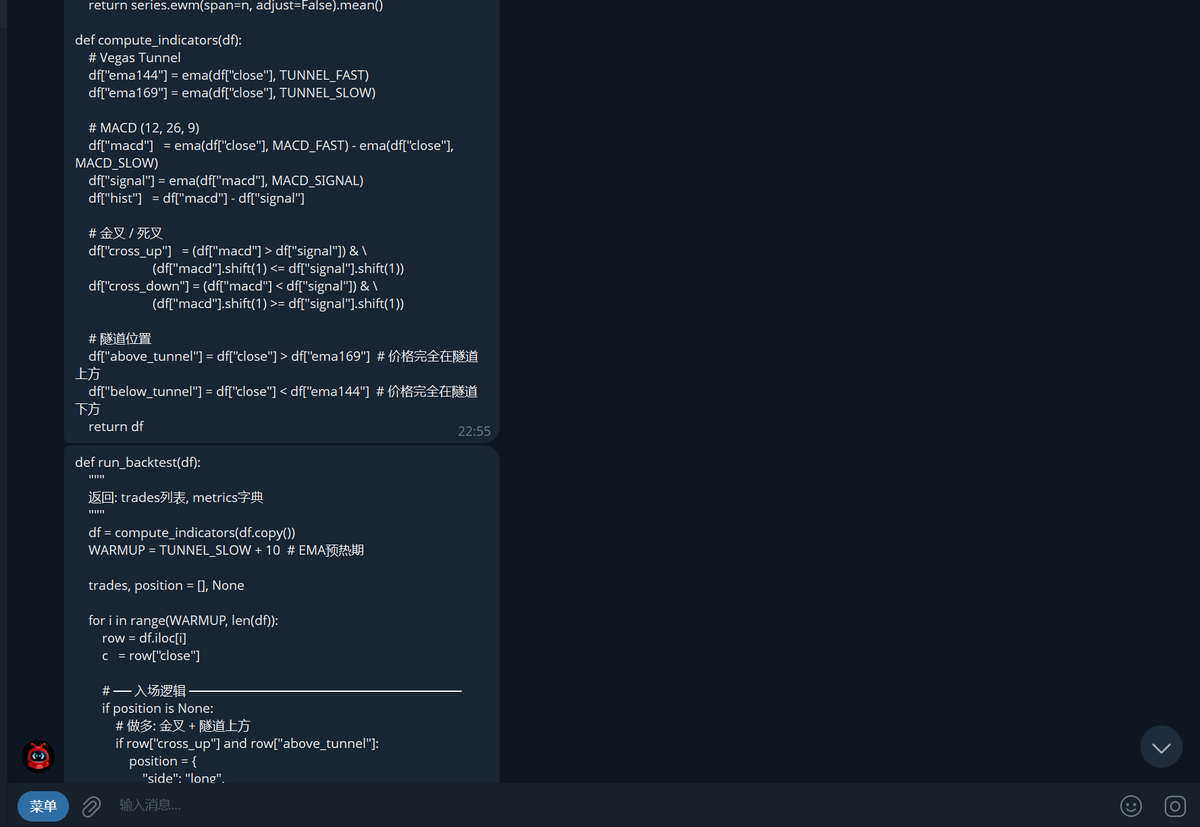Jump to latest messages with down-arrow button
The image size is (1200, 827).
click(x=1161, y=747)
